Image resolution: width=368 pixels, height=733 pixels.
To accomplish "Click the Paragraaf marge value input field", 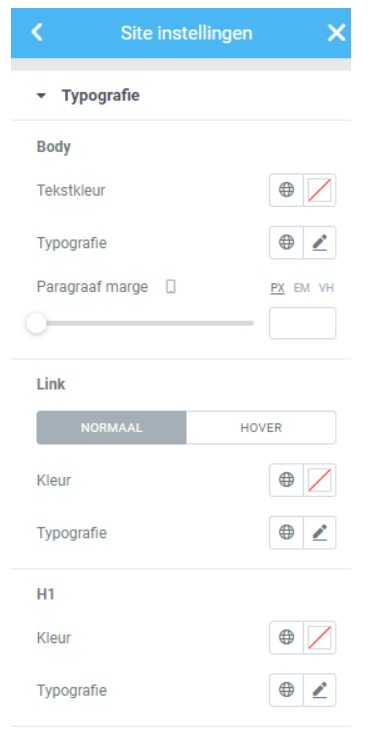I will (x=303, y=323).
